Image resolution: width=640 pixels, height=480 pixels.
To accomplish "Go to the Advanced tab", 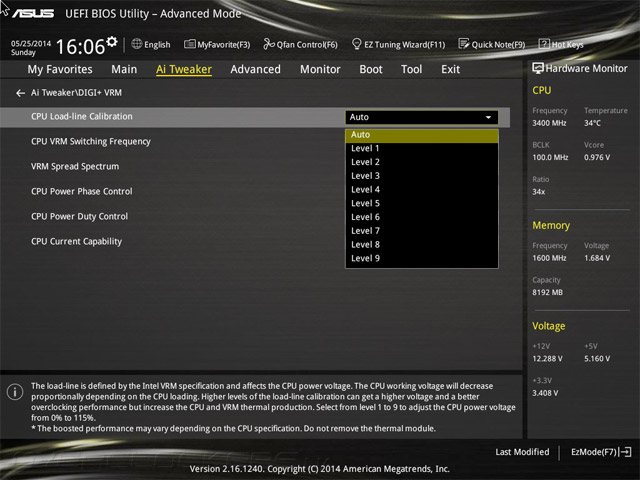I will coord(256,69).
